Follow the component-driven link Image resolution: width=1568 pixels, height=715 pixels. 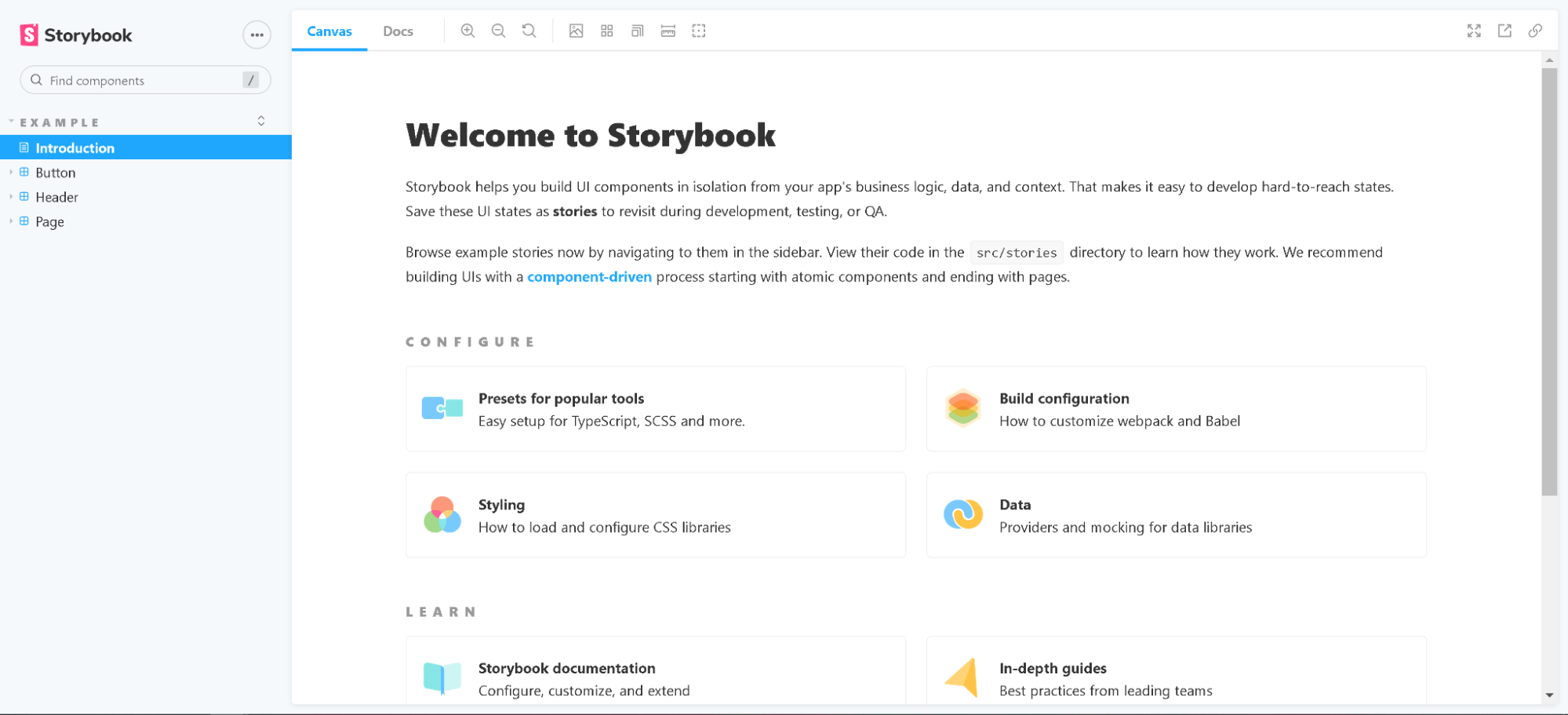pyautogui.click(x=589, y=276)
